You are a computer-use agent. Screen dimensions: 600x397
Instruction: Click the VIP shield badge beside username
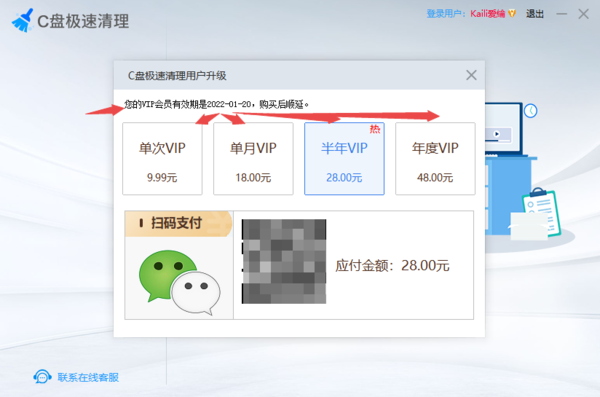(x=512, y=14)
